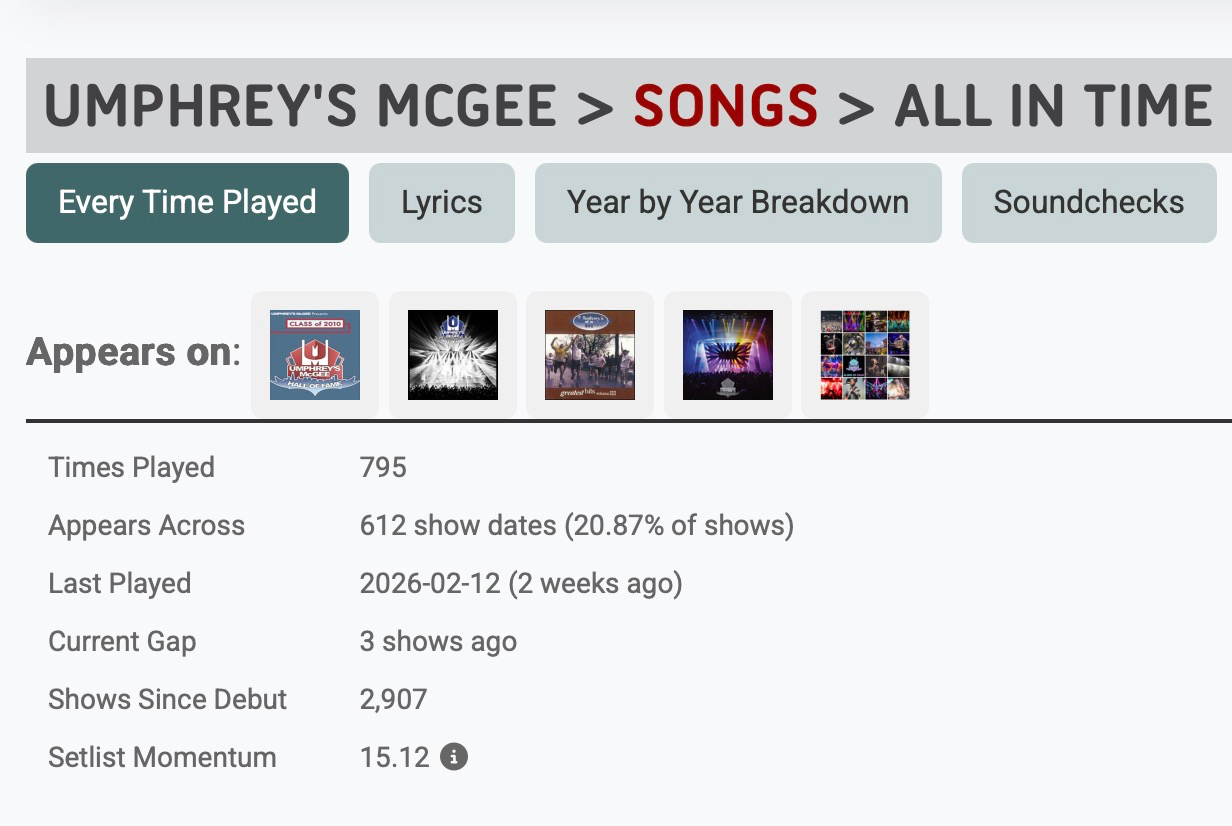
Task: Open the blue-lit concert stage album cover
Action: click(728, 355)
